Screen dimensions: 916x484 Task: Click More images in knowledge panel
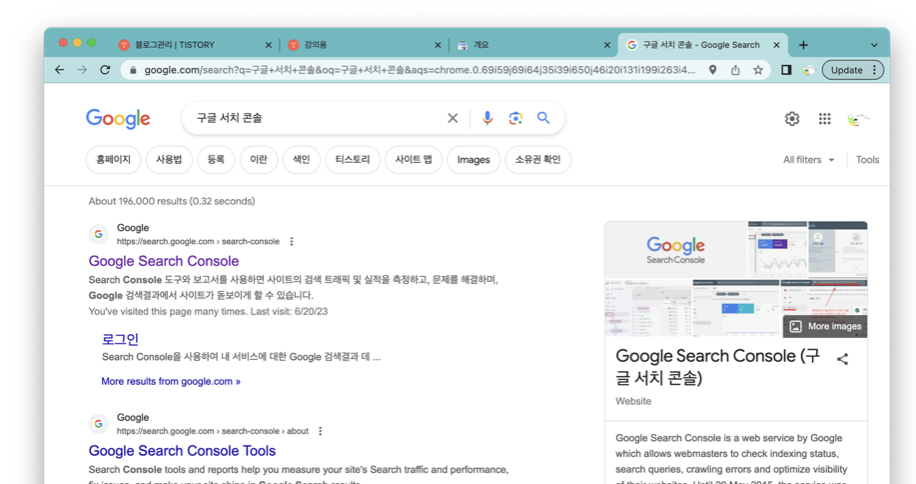point(825,327)
